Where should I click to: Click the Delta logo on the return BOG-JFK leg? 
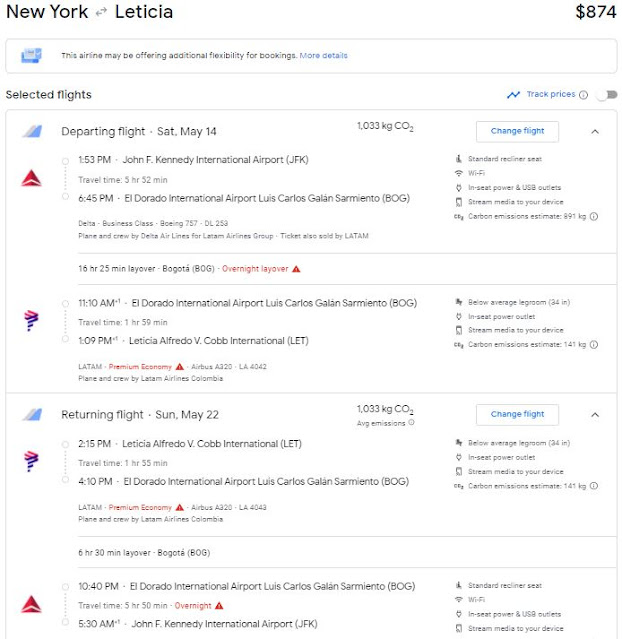point(31,604)
